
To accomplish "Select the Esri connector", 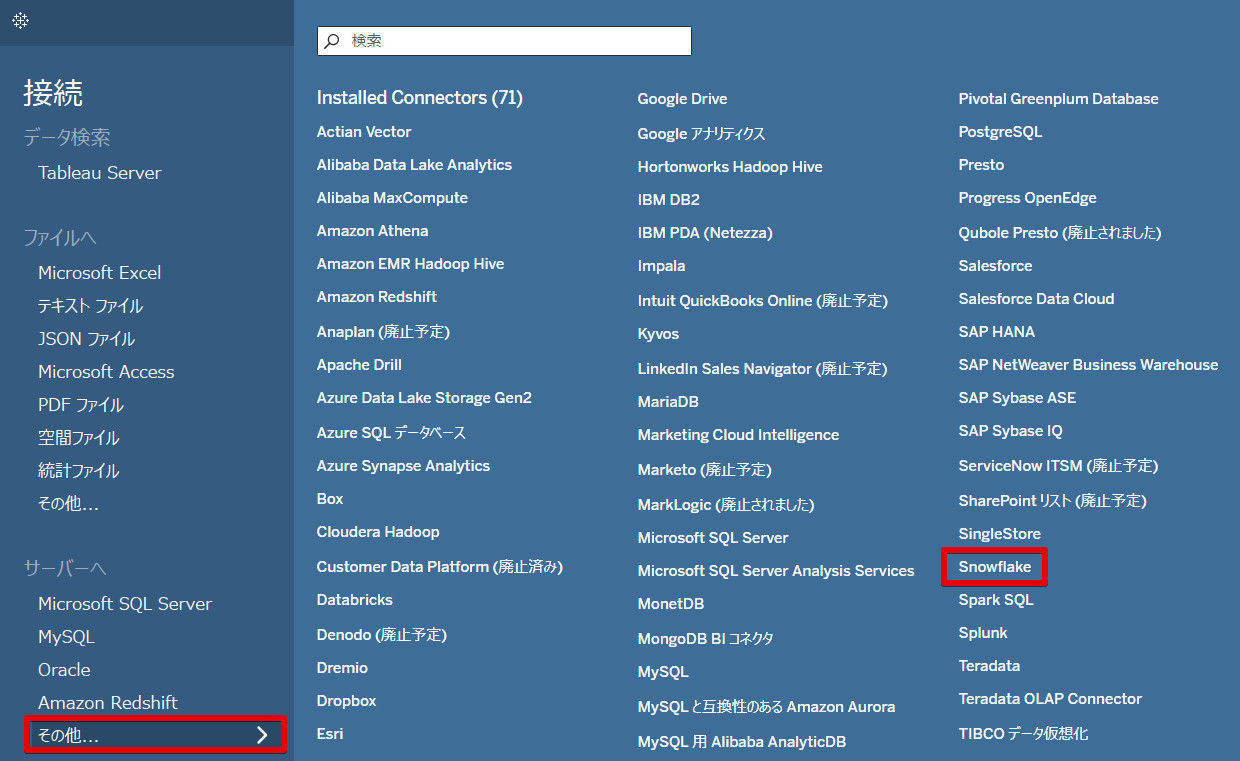I will pyautogui.click(x=330, y=734).
